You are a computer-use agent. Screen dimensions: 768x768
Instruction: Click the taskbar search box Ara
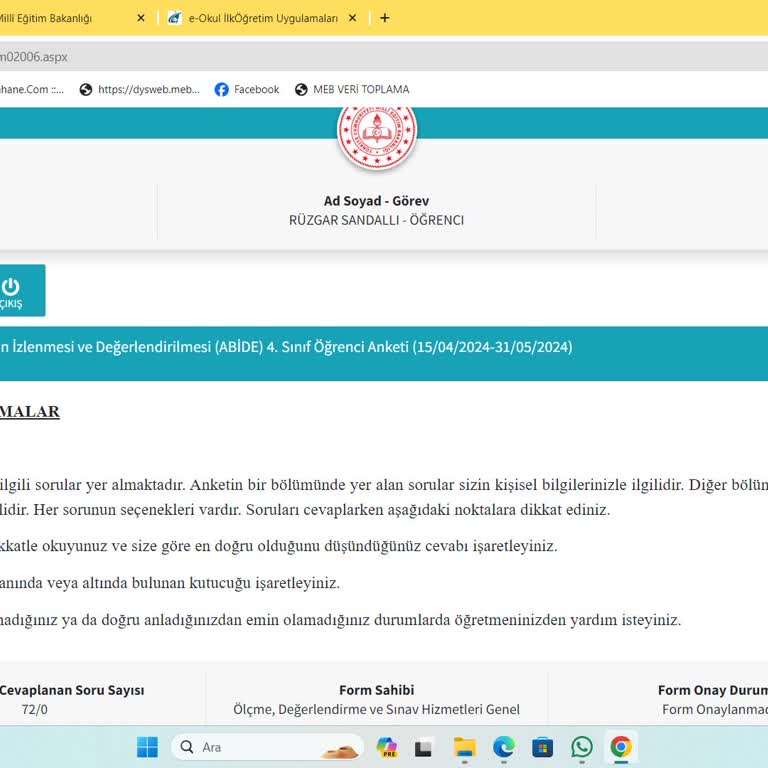(x=267, y=747)
